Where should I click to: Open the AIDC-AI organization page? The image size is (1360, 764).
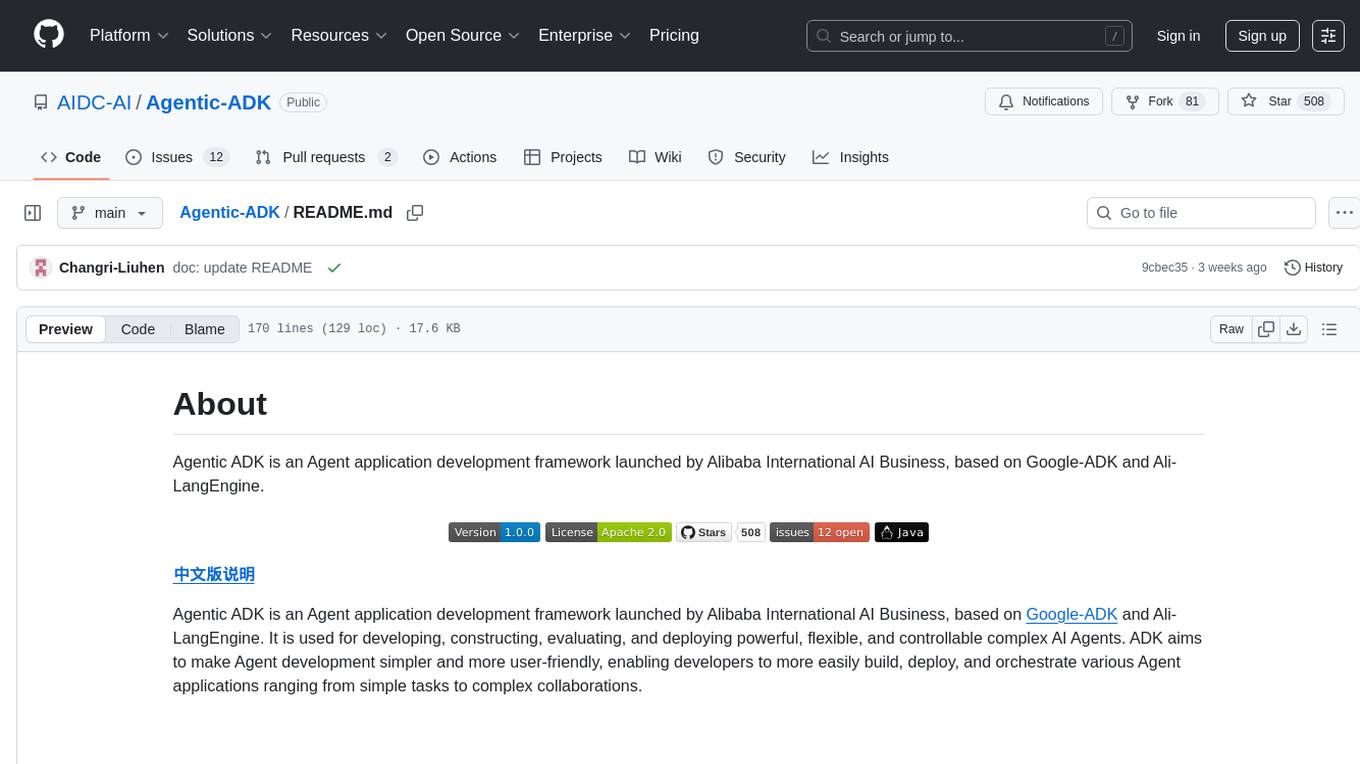tap(94, 102)
